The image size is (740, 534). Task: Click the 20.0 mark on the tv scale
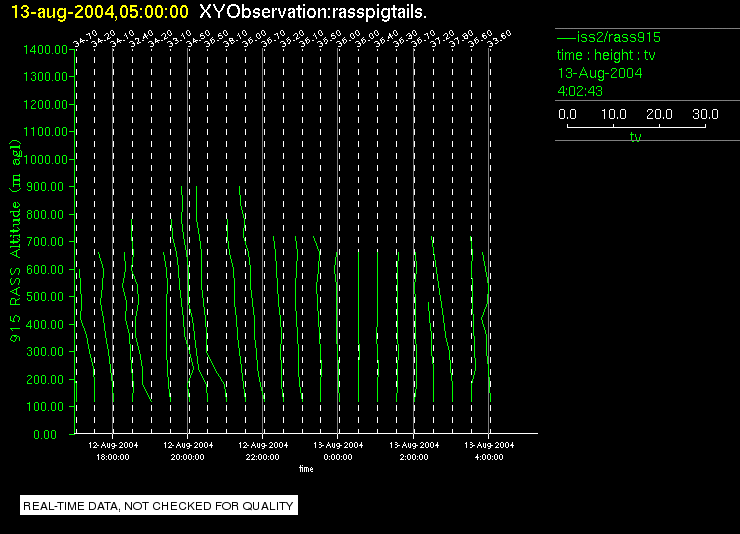pyautogui.click(x=659, y=114)
